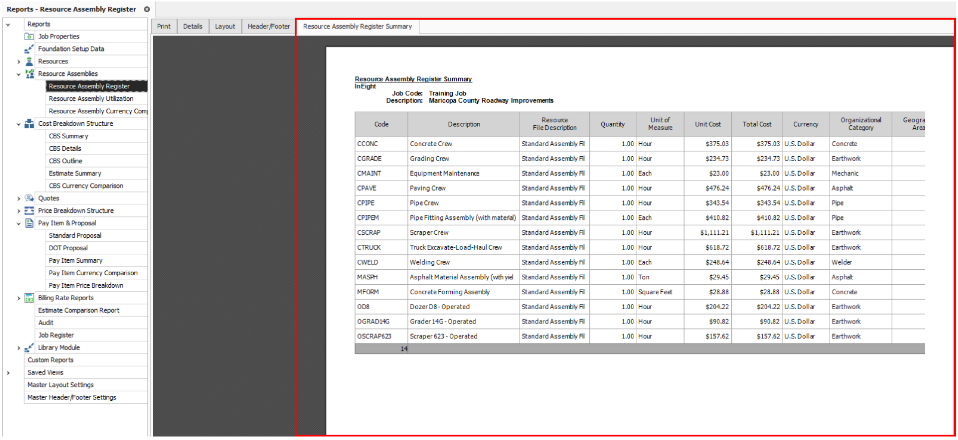958x440 pixels.
Task: Click the Unit of Measure column header
Action: 660,124
